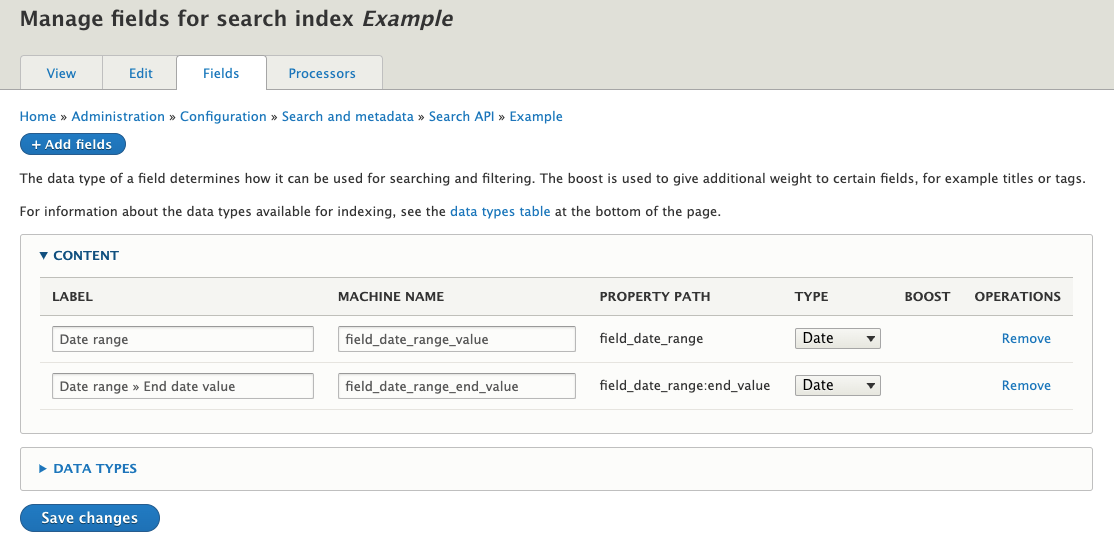The height and width of the screenshot is (542, 1114).
Task: Click the Date range label input
Action: pos(183,339)
